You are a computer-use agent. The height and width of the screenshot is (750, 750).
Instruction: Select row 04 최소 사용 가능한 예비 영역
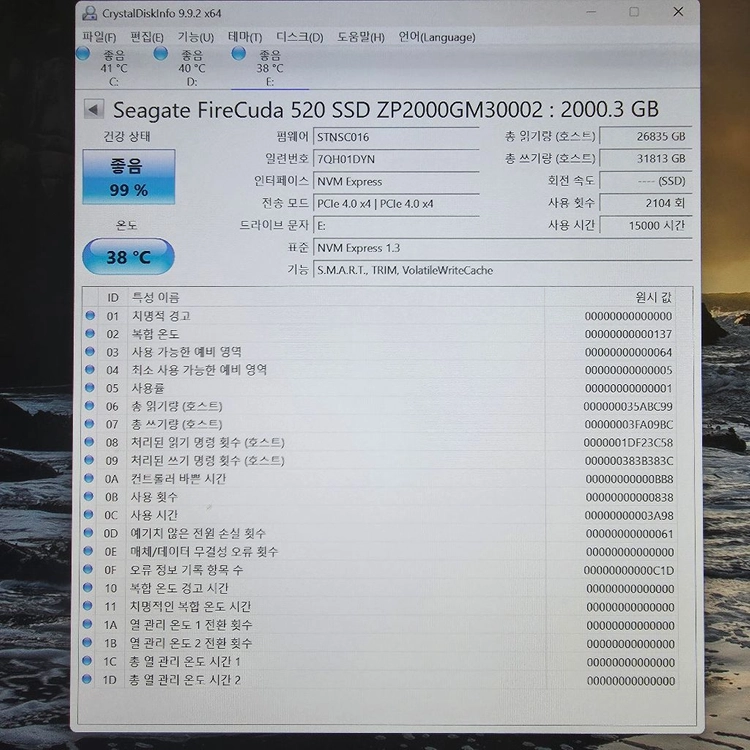pyautogui.click(x=381, y=370)
